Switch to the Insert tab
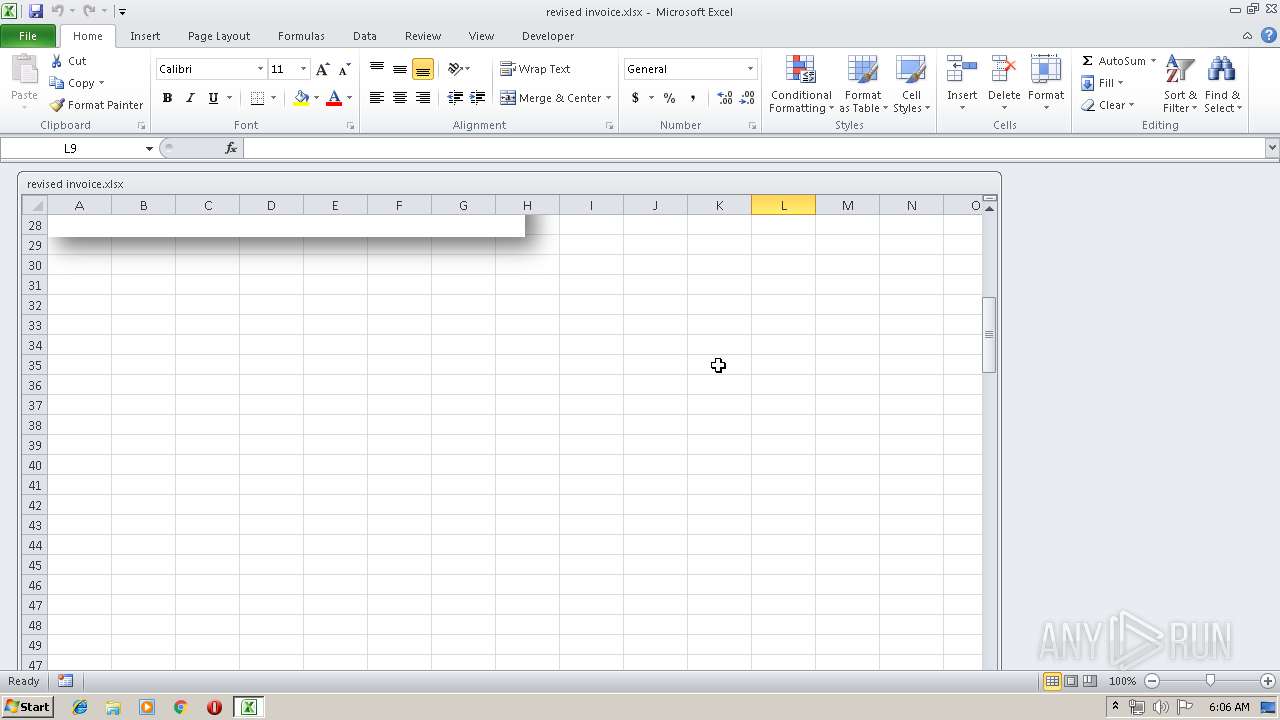This screenshot has width=1280, height=720. point(145,36)
